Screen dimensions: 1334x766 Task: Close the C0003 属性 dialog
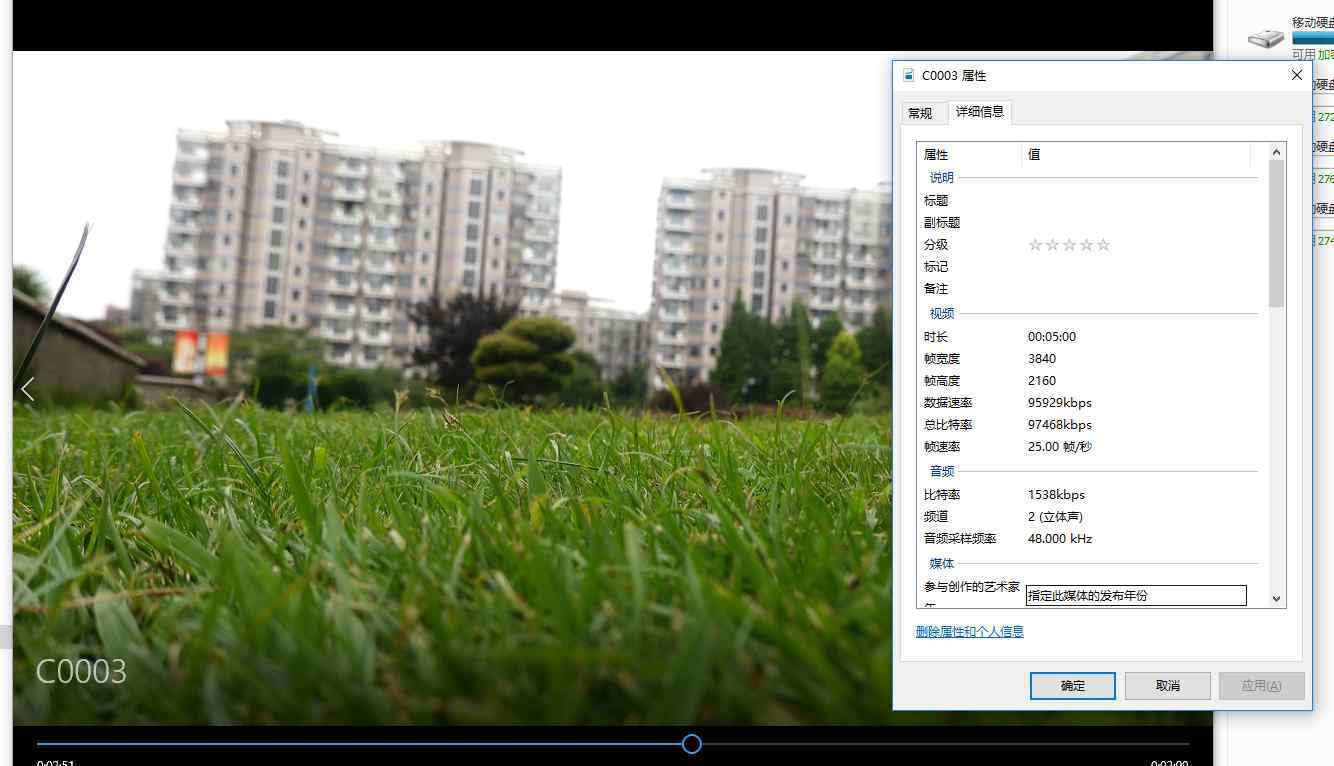click(x=1297, y=75)
